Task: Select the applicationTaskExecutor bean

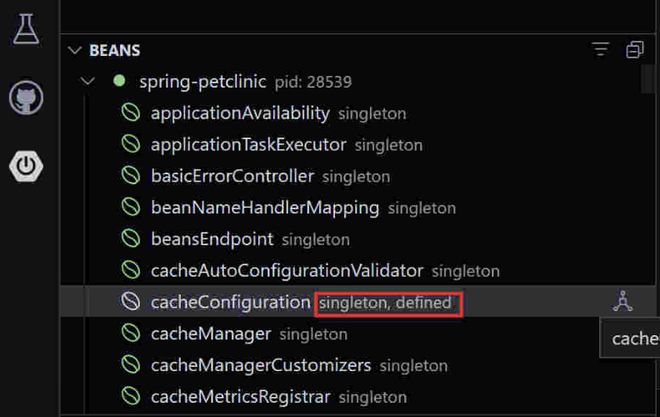Action: pyautogui.click(x=248, y=145)
